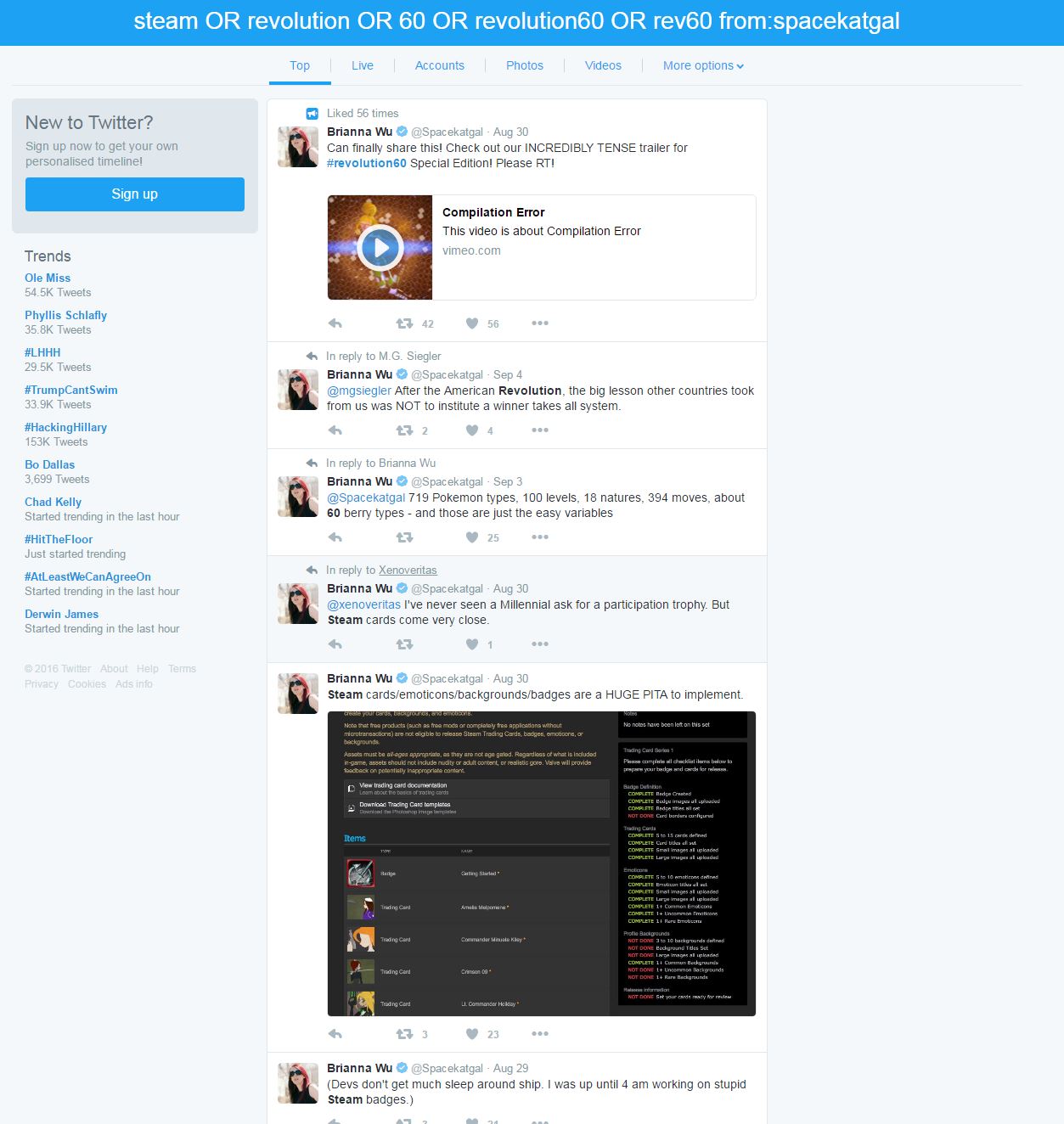Open the @xenoveritas mention link
1064x1124 pixels.
(363, 604)
